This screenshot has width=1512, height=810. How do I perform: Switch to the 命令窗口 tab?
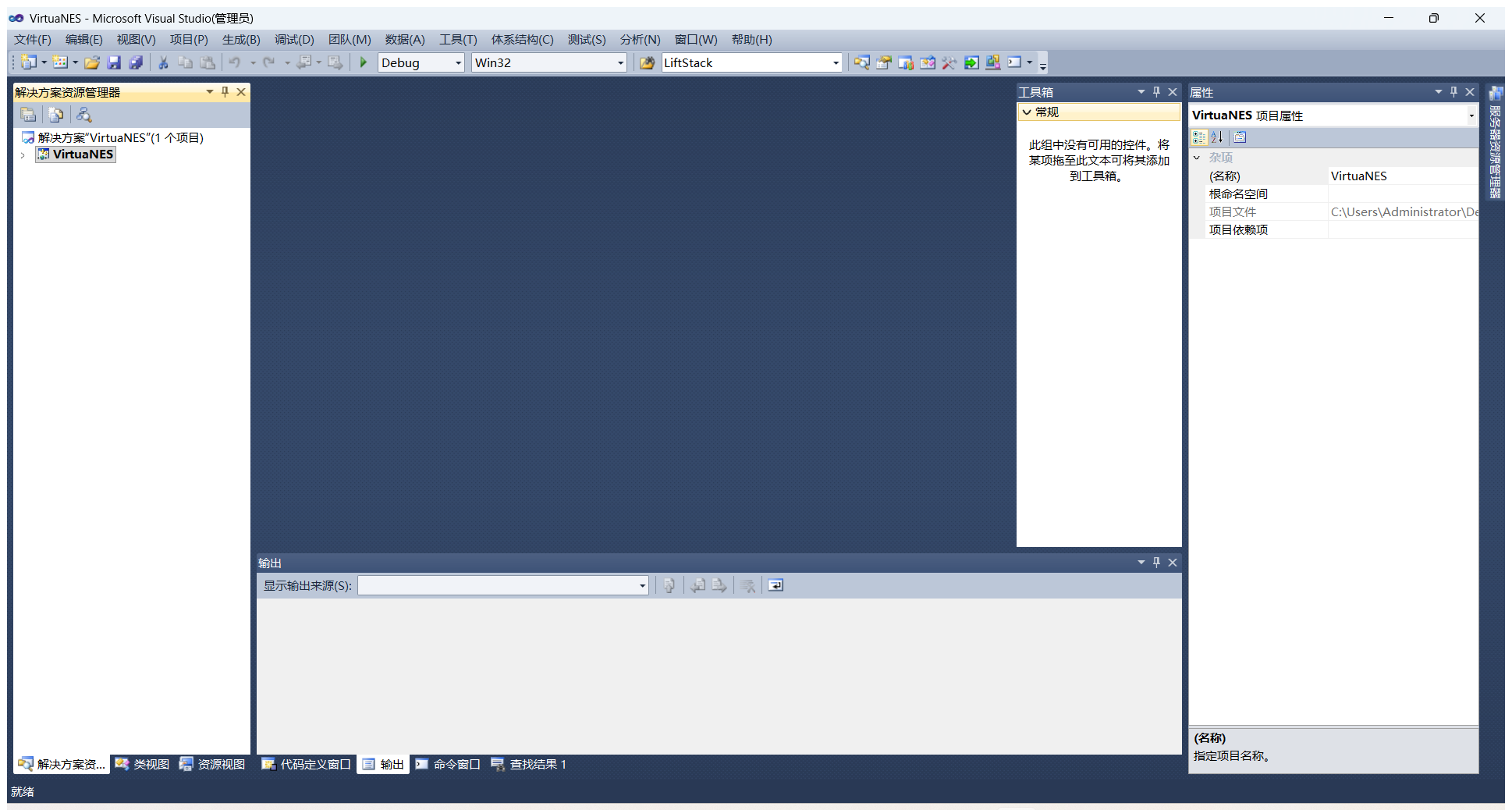(x=448, y=764)
